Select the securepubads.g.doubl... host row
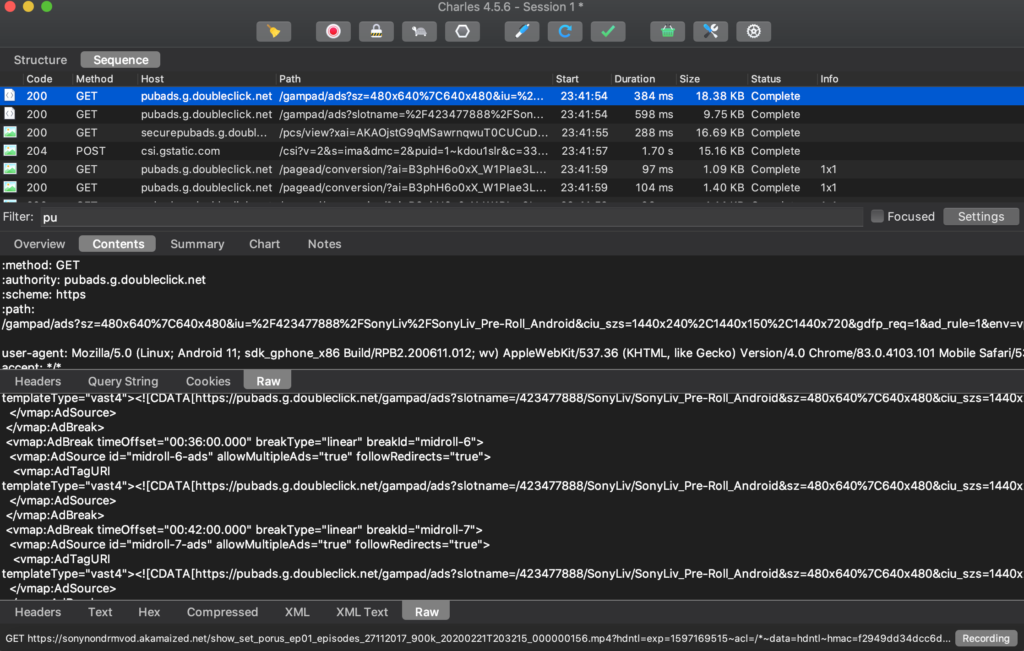 (512, 133)
